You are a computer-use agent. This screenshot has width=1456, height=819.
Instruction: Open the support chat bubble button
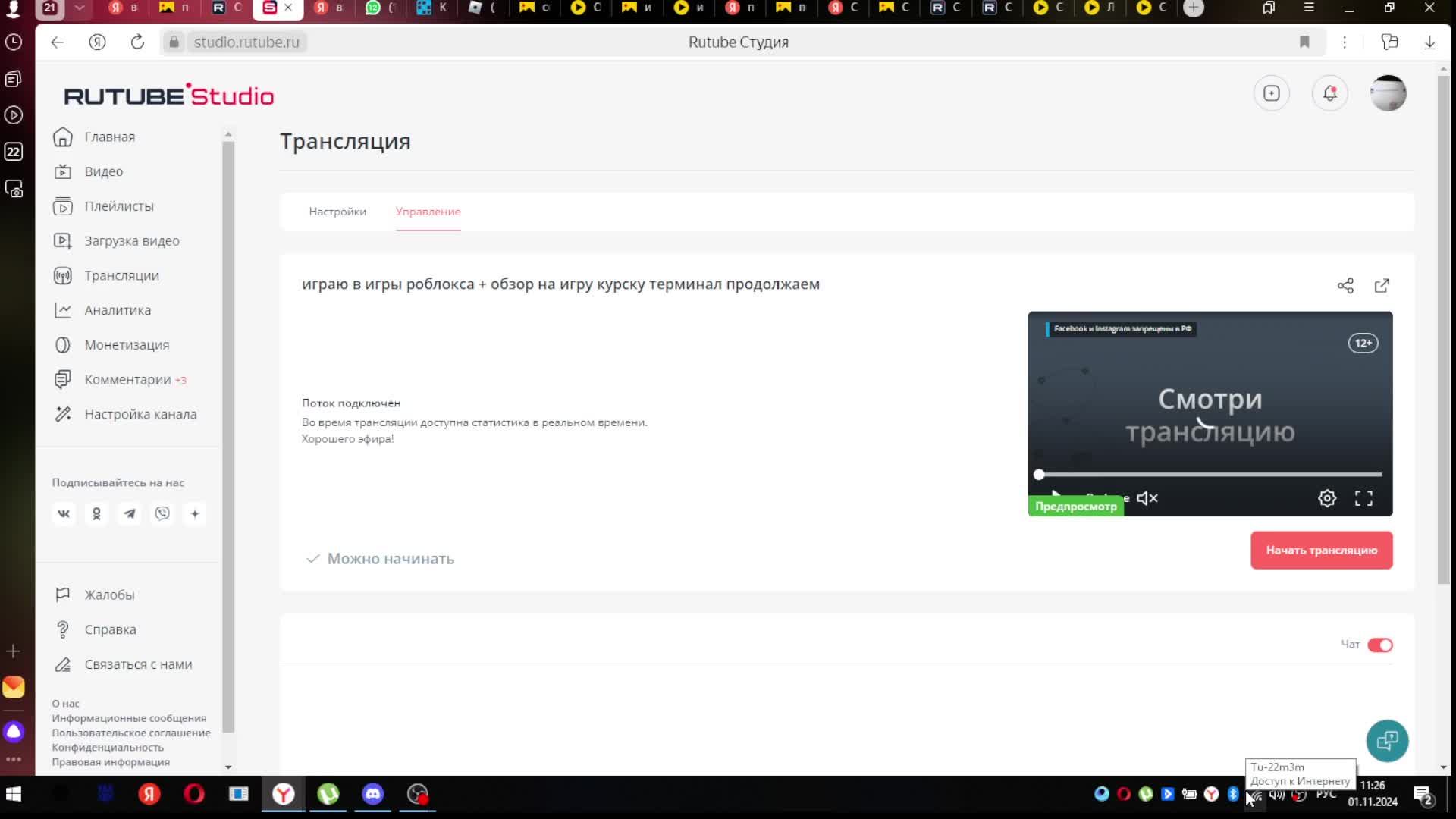[x=1387, y=741]
